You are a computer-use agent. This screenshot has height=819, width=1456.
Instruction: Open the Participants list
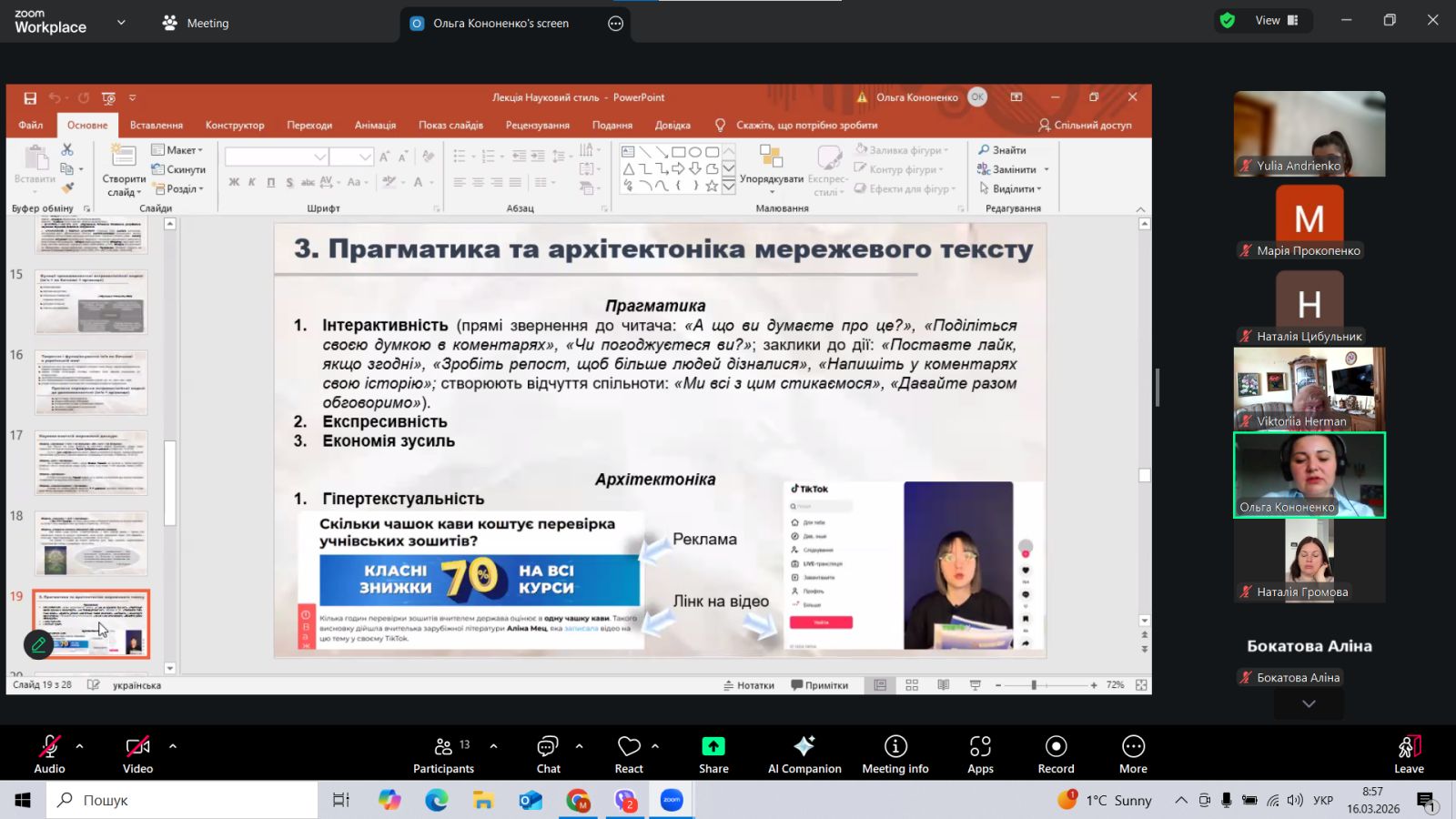pos(443,747)
